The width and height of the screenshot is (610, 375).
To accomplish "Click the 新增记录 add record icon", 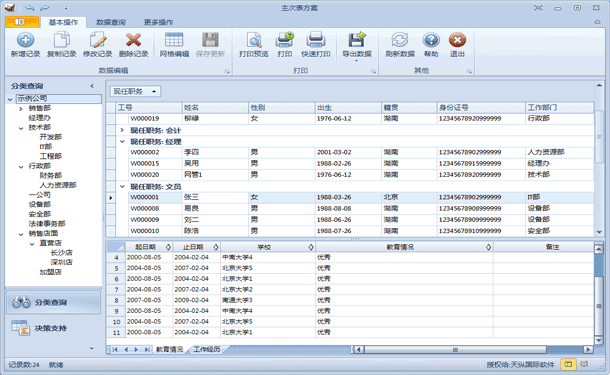I will [x=26, y=40].
